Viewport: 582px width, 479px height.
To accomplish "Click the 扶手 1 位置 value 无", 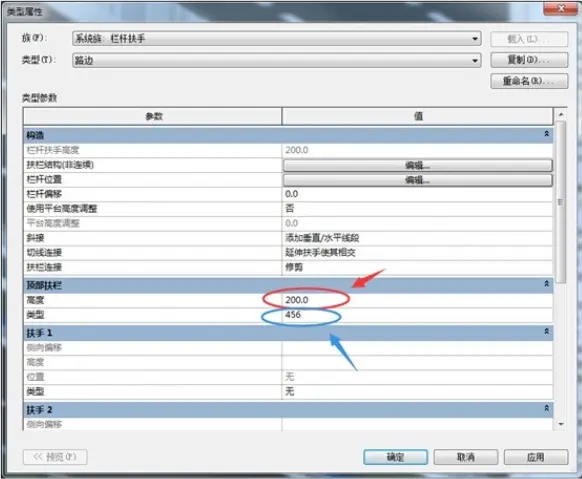I will pyautogui.click(x=417, y=377).
